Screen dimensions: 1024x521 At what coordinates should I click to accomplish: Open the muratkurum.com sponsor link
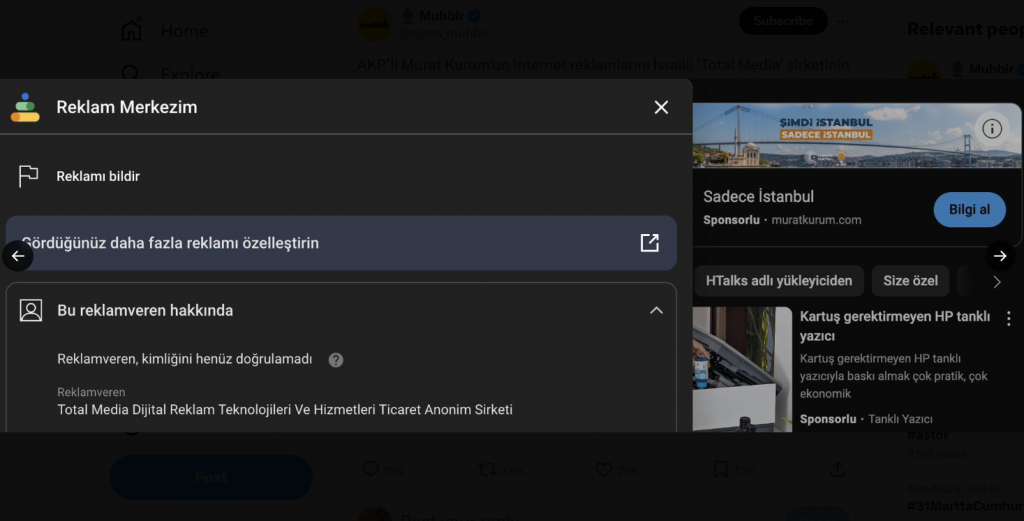[816, 220]
